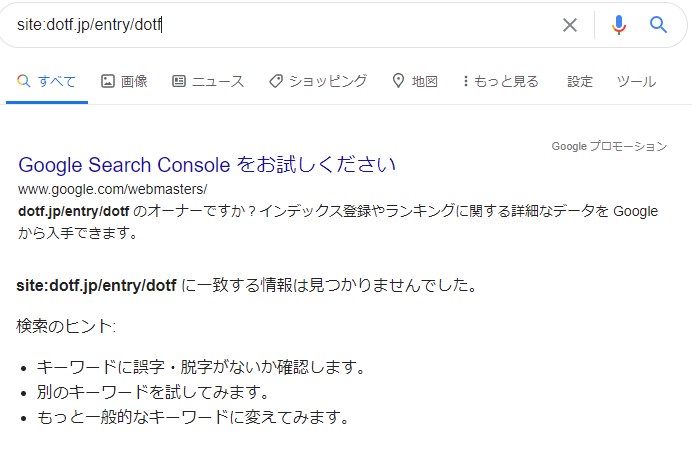
Task: Click the three-dot icon beside もっと見る
Action: click(466, 81)
